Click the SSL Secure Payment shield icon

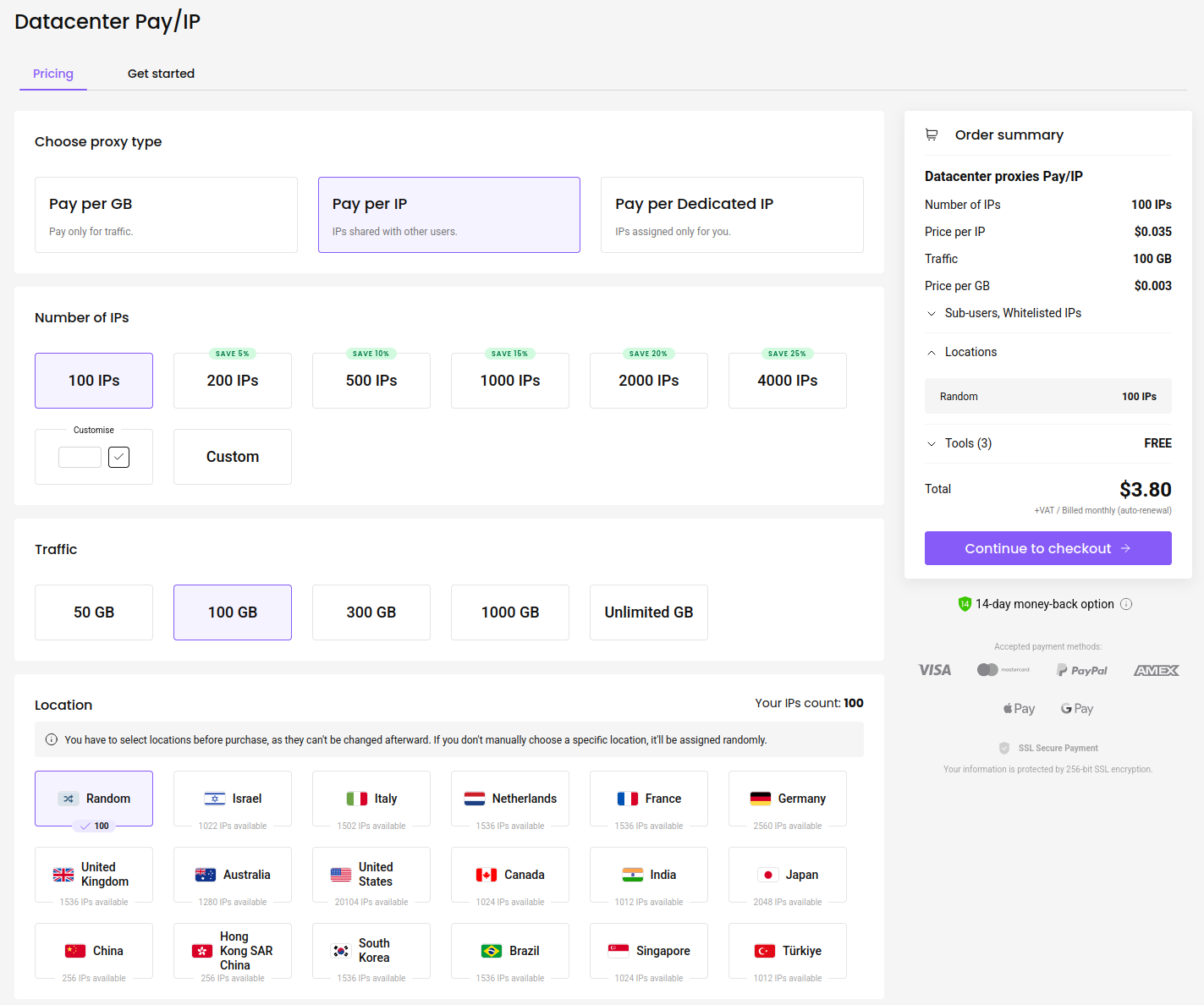tap(1003, 748)
